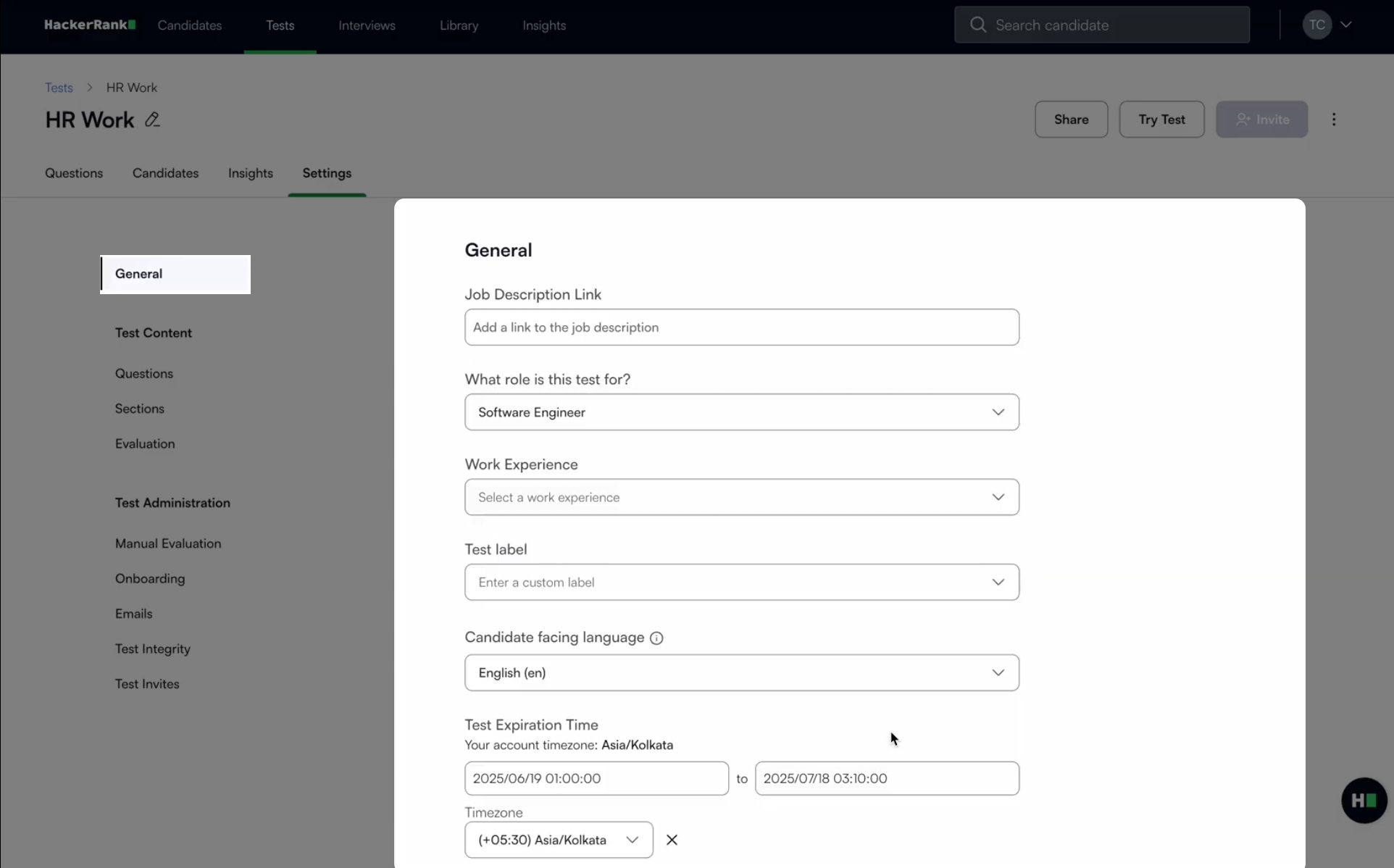Open the three-dot more options menu
This screenshot has height=868, width=1394.
point(1333,120)
